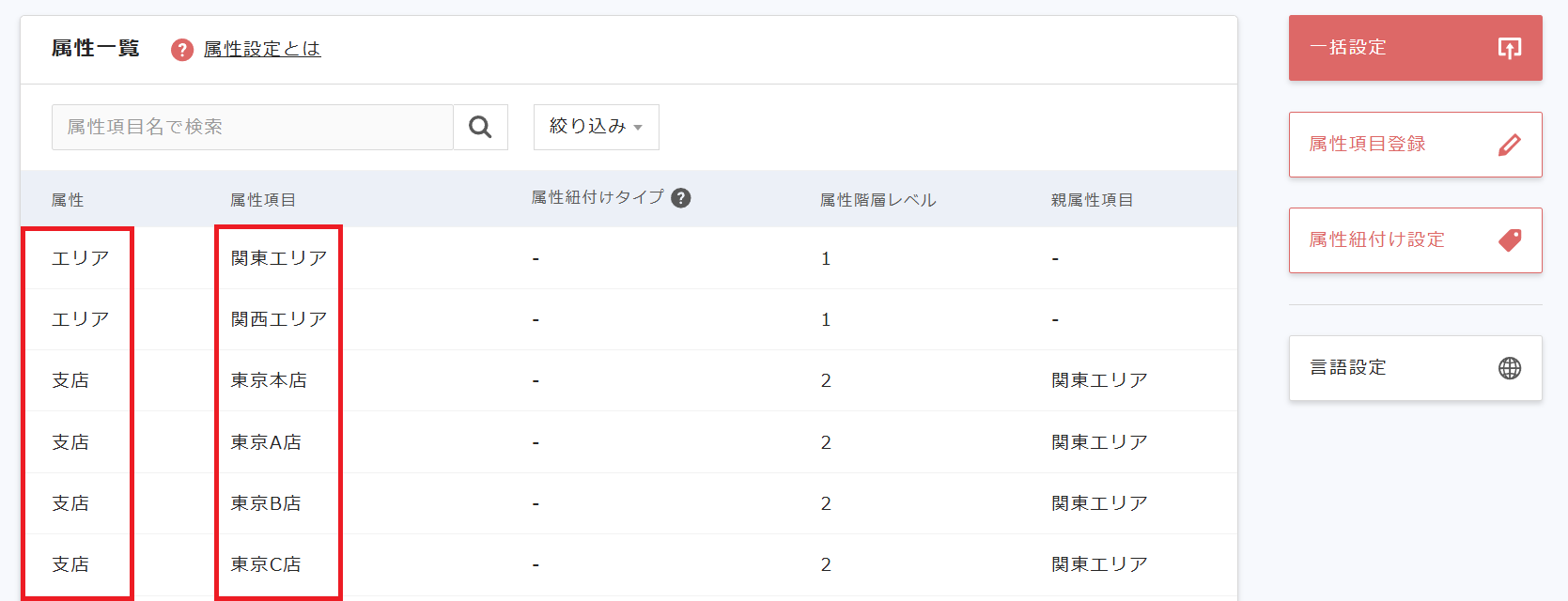The image size is (1568, 601).
Task: Click the 属性階層レベル column header
Action: [x=877, y=200]
